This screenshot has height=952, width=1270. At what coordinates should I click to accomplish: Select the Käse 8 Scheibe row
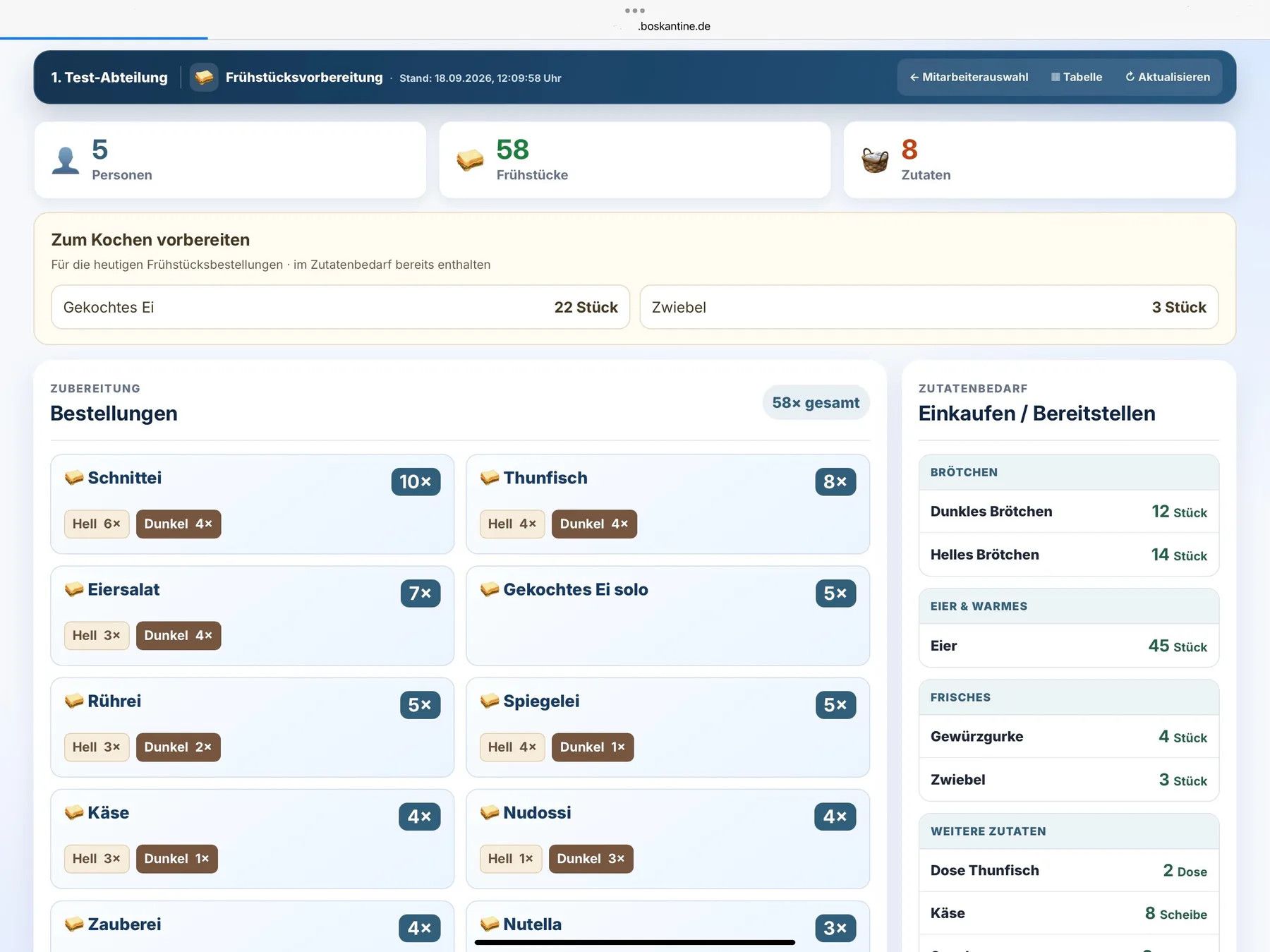(1069, 913)
